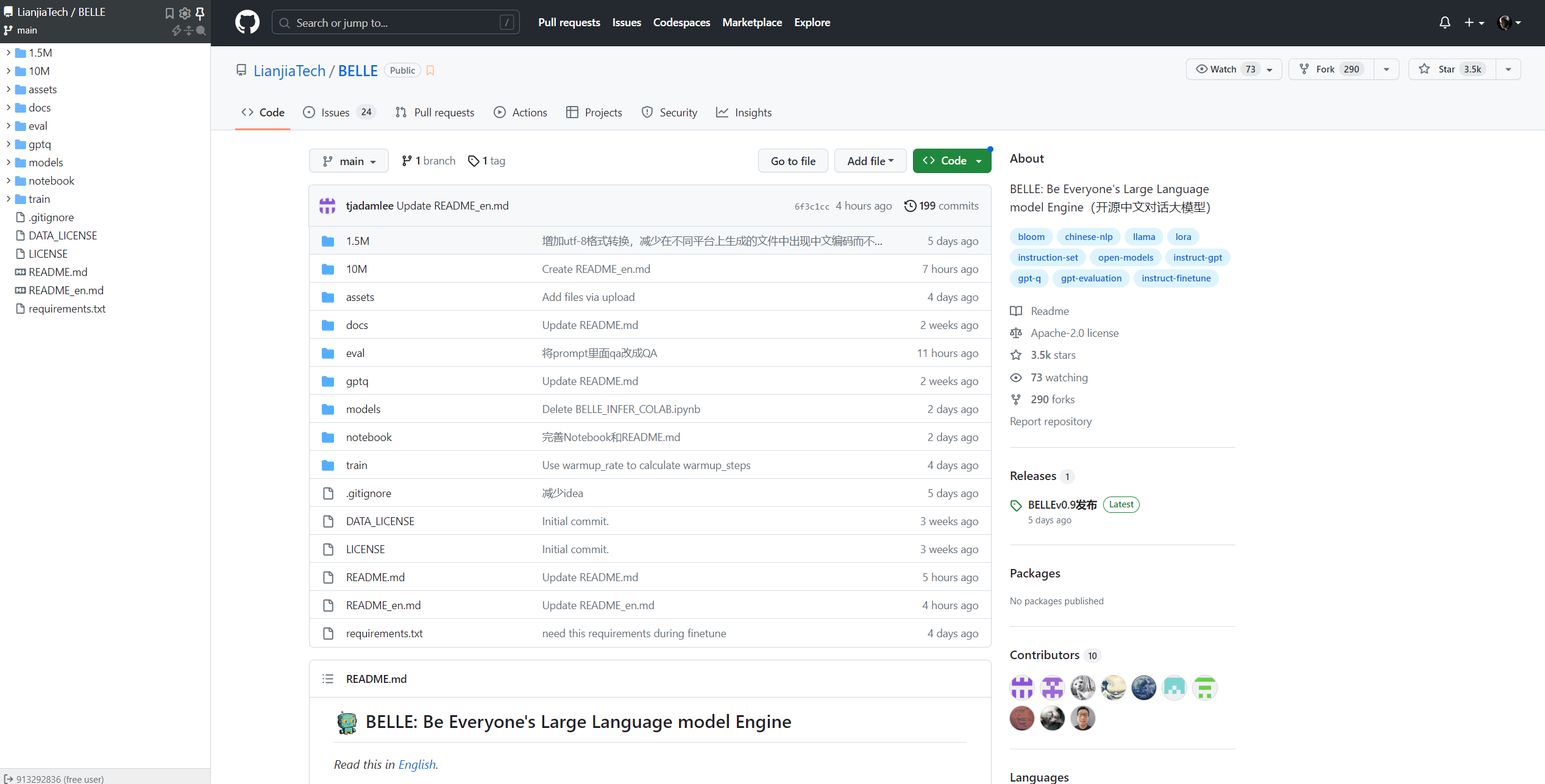
Task: Click the LianjiaTech owner link
Action: pos(289,71)
